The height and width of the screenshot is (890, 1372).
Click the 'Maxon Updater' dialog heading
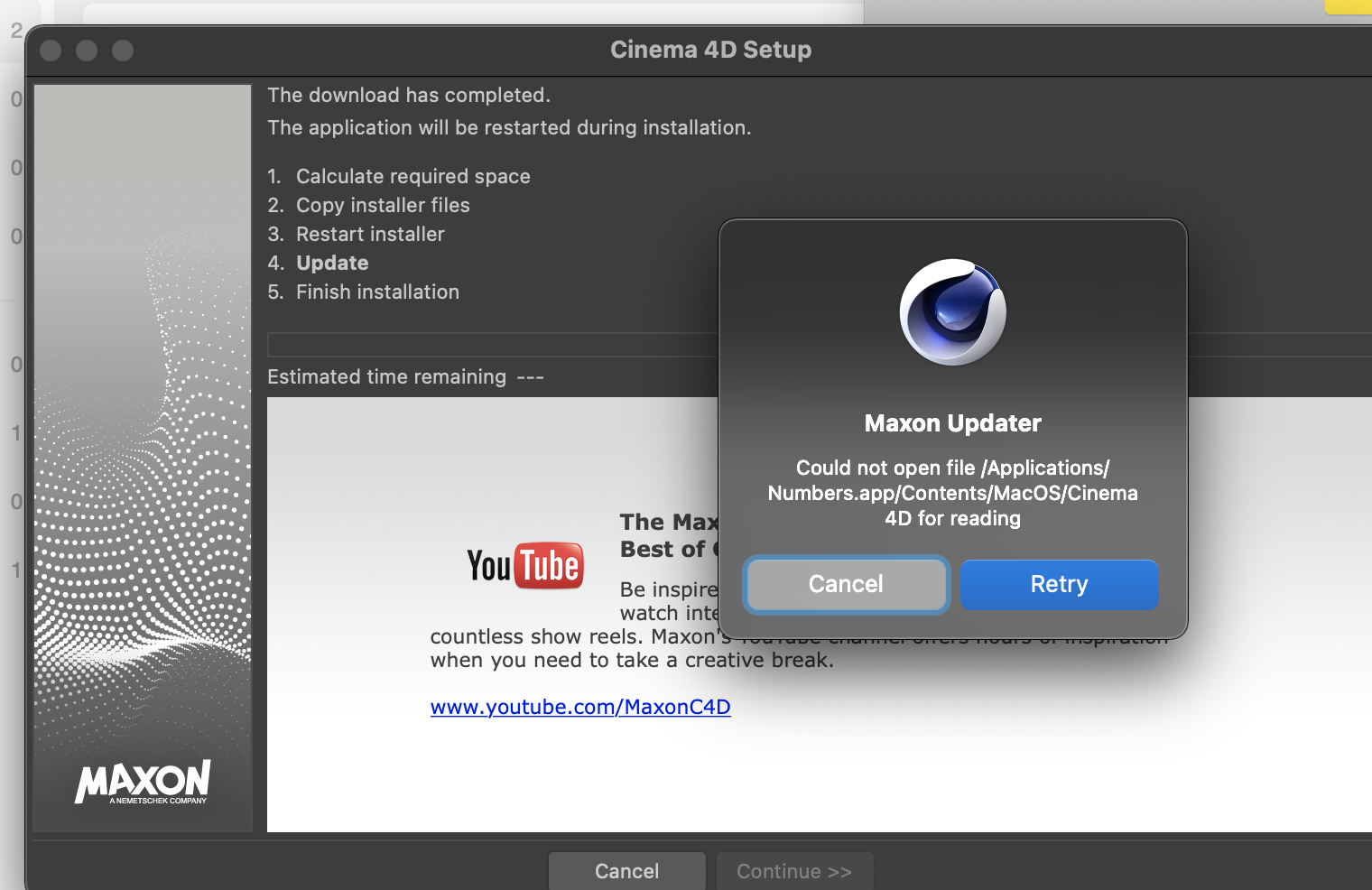click(x=952, y=423)
